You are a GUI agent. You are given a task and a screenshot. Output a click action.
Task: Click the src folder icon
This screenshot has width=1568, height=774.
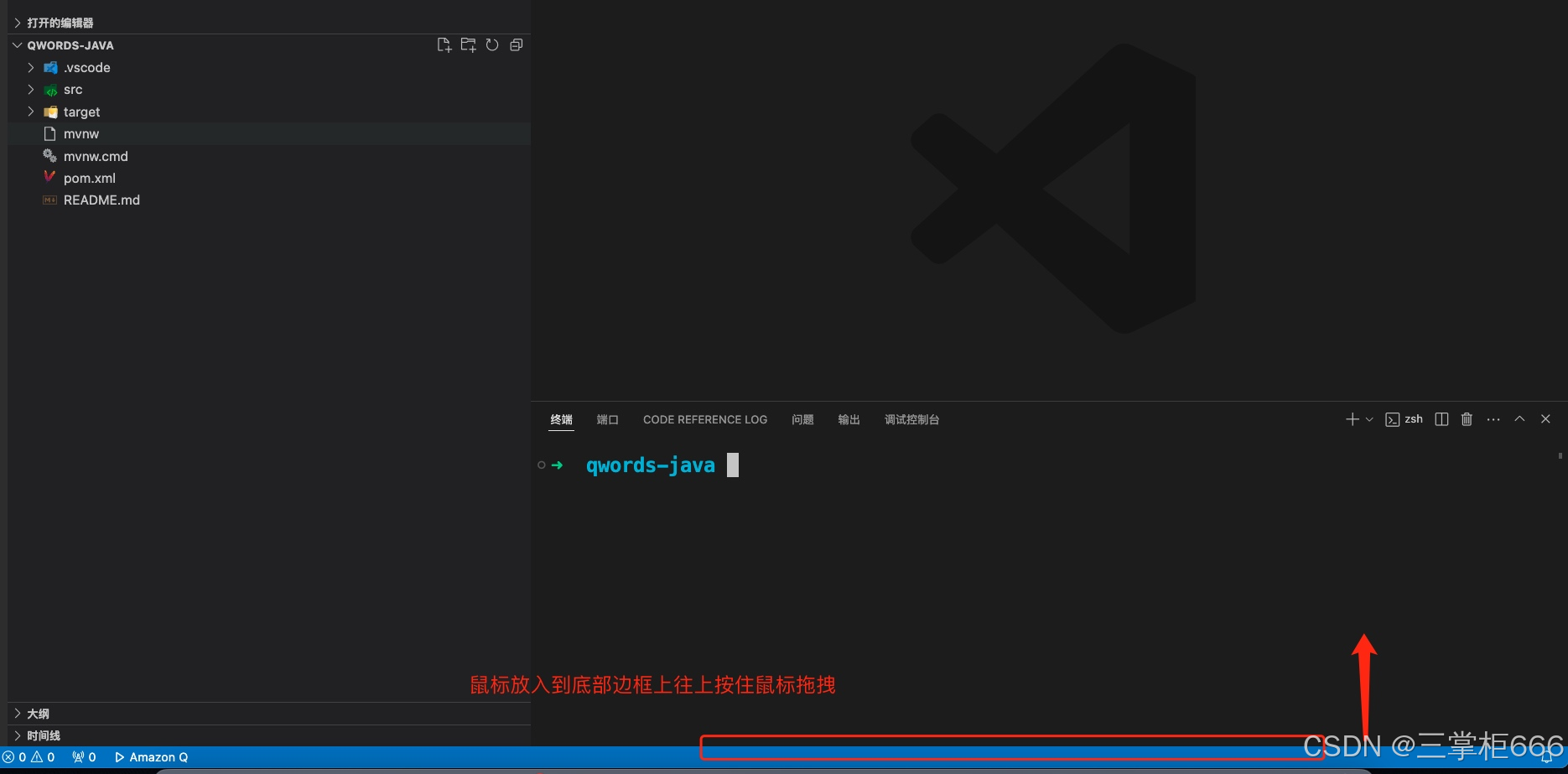point(50,90)
